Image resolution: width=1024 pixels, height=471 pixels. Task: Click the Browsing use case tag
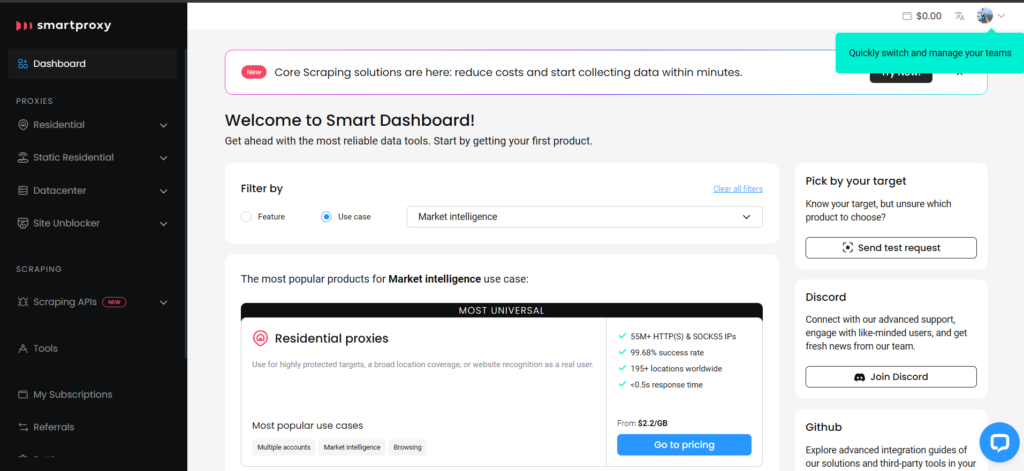tap(408, 447)
